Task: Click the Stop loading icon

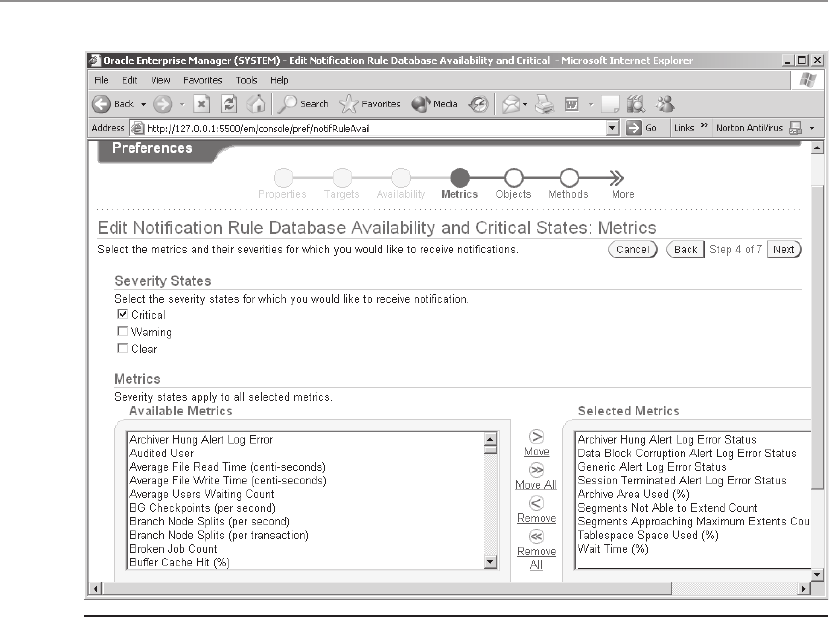Action: [x=201, y=104]
